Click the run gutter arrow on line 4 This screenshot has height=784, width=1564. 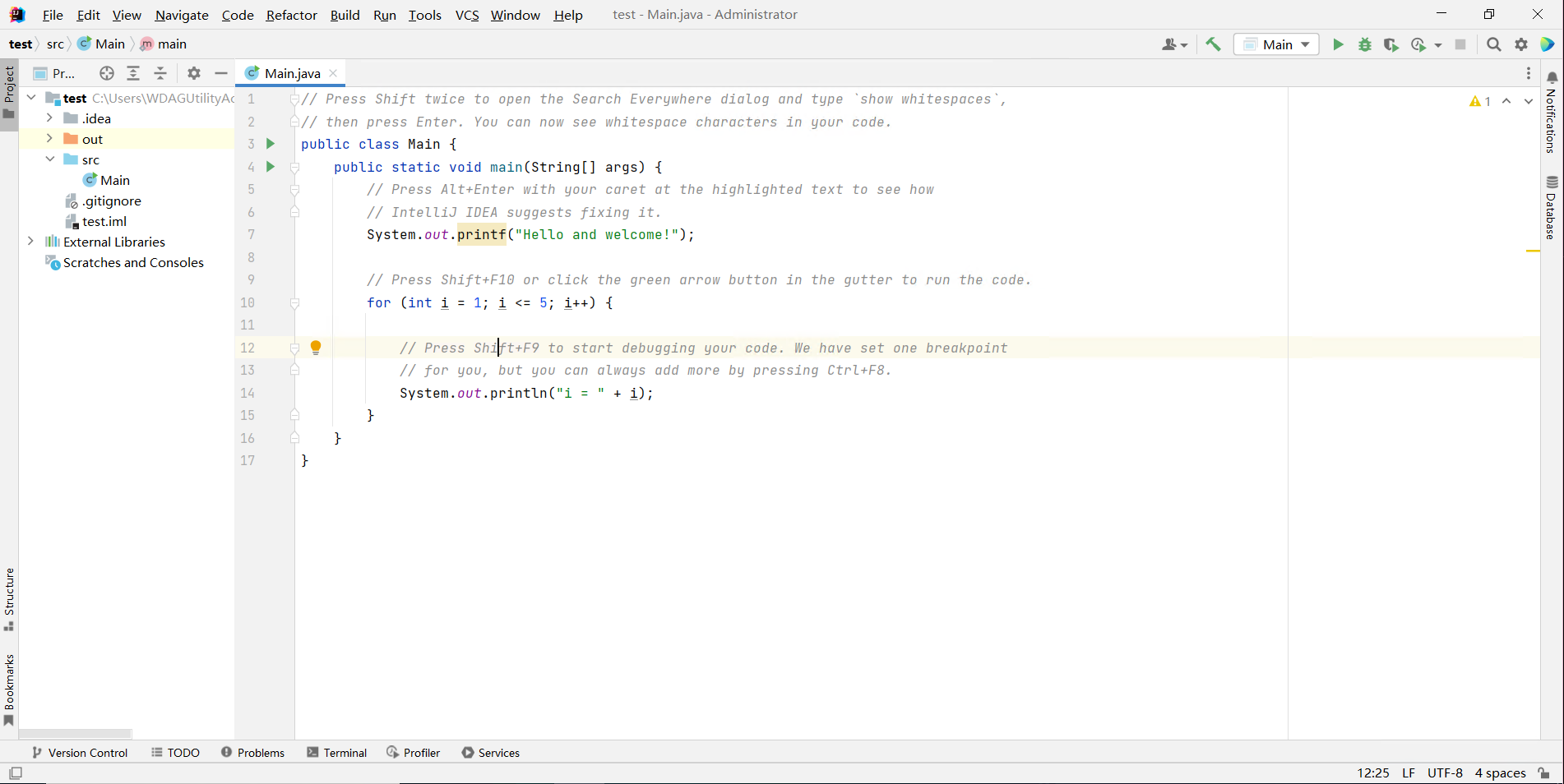(271, 167)
